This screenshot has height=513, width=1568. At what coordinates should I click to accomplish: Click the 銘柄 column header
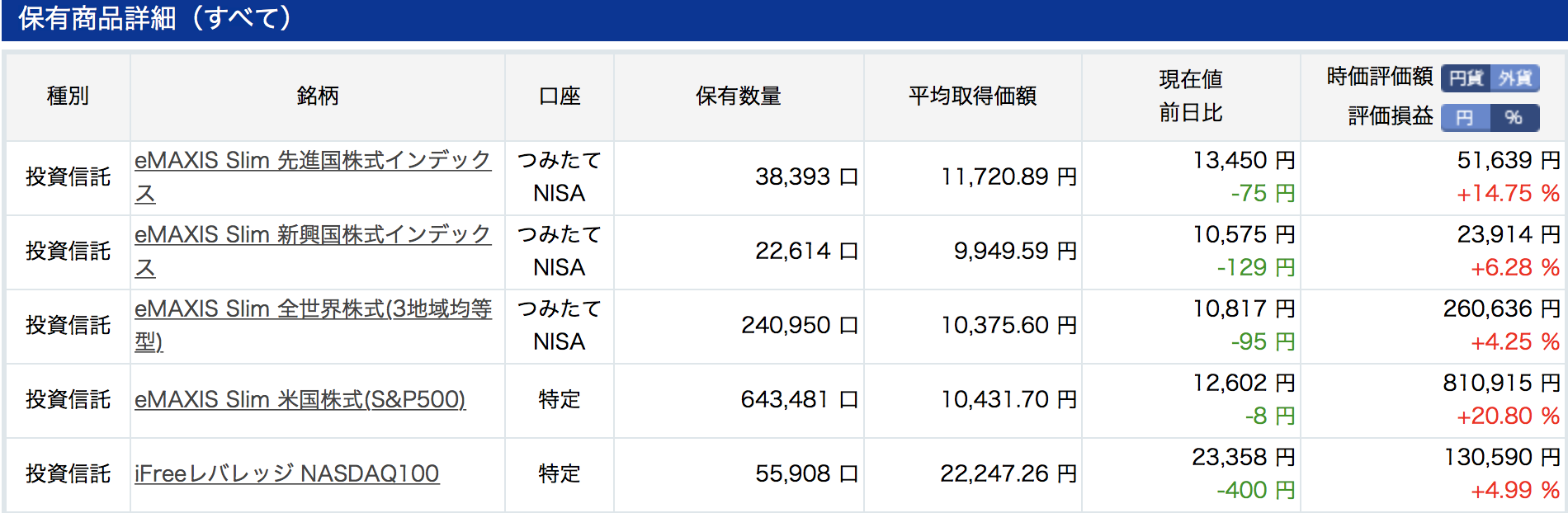318,96
